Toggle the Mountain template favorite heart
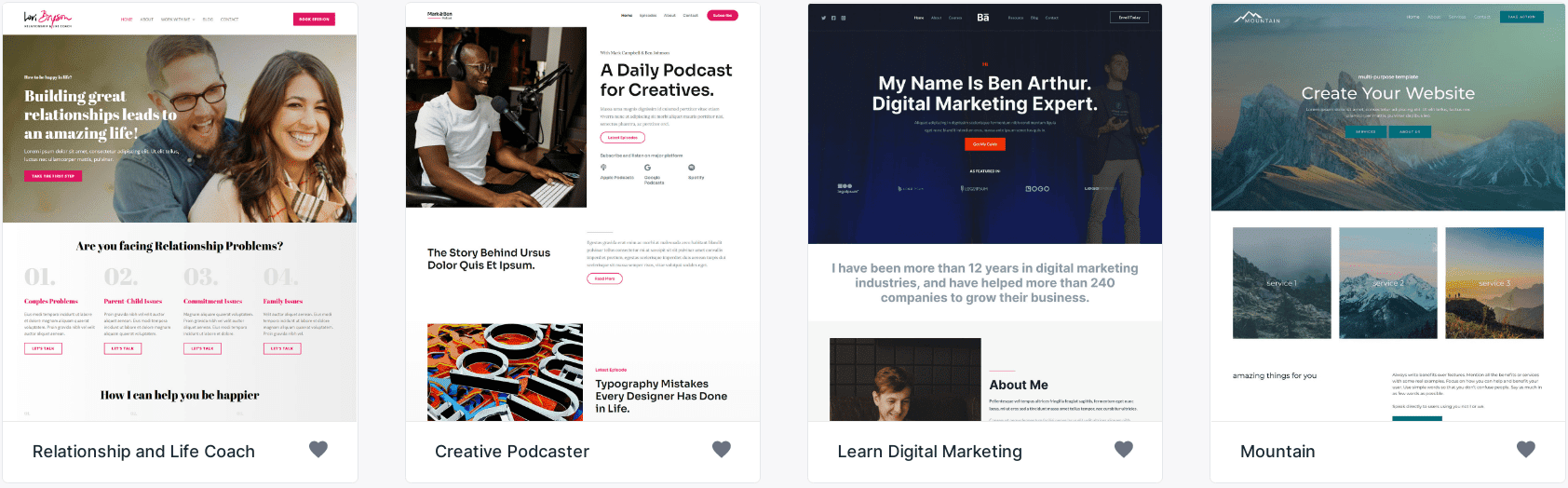The width and height of the screenshot is (1568, 488). click(1526, 449)
